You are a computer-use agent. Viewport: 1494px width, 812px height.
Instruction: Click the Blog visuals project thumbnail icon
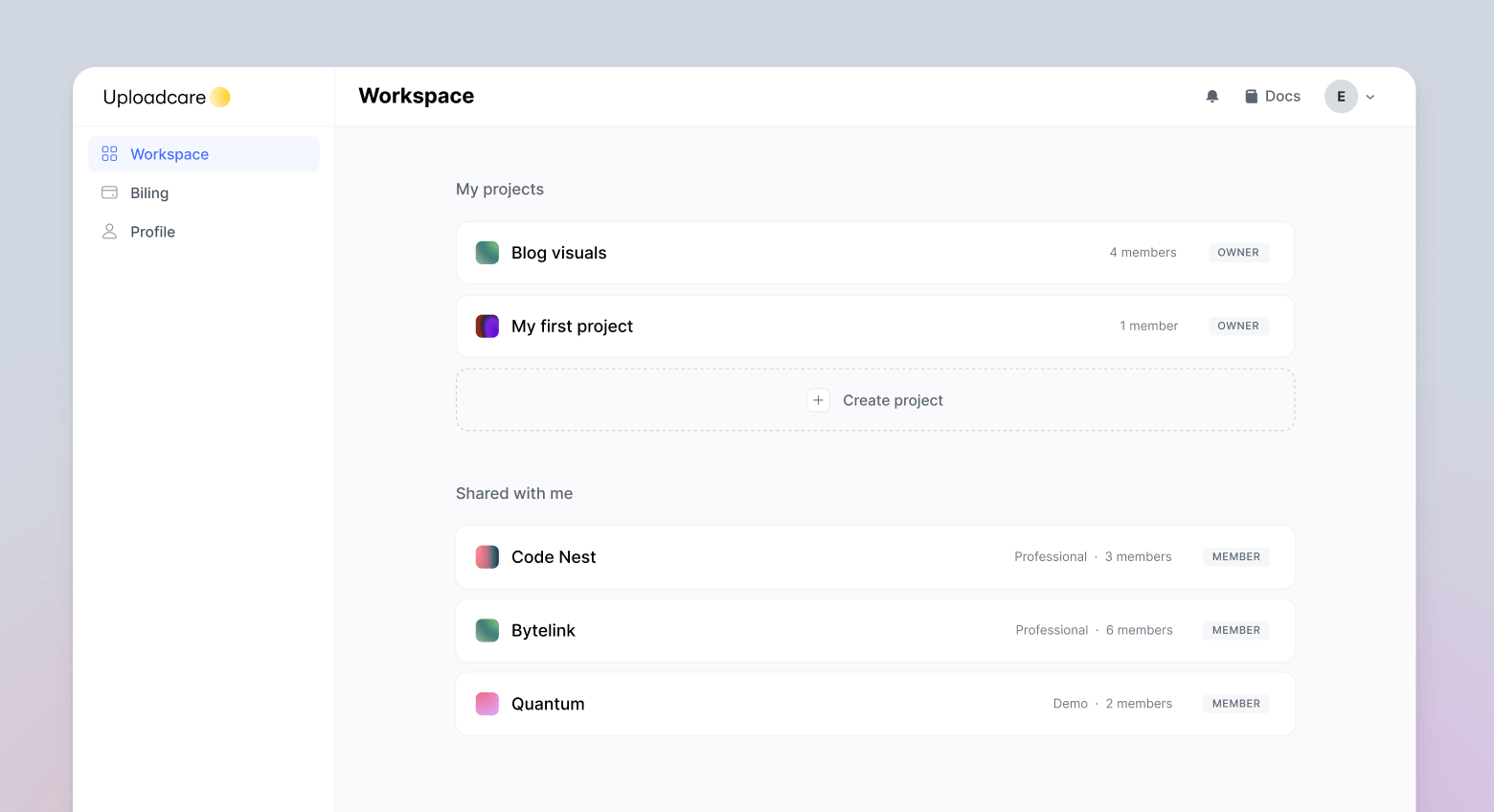[x=487, y=252]
